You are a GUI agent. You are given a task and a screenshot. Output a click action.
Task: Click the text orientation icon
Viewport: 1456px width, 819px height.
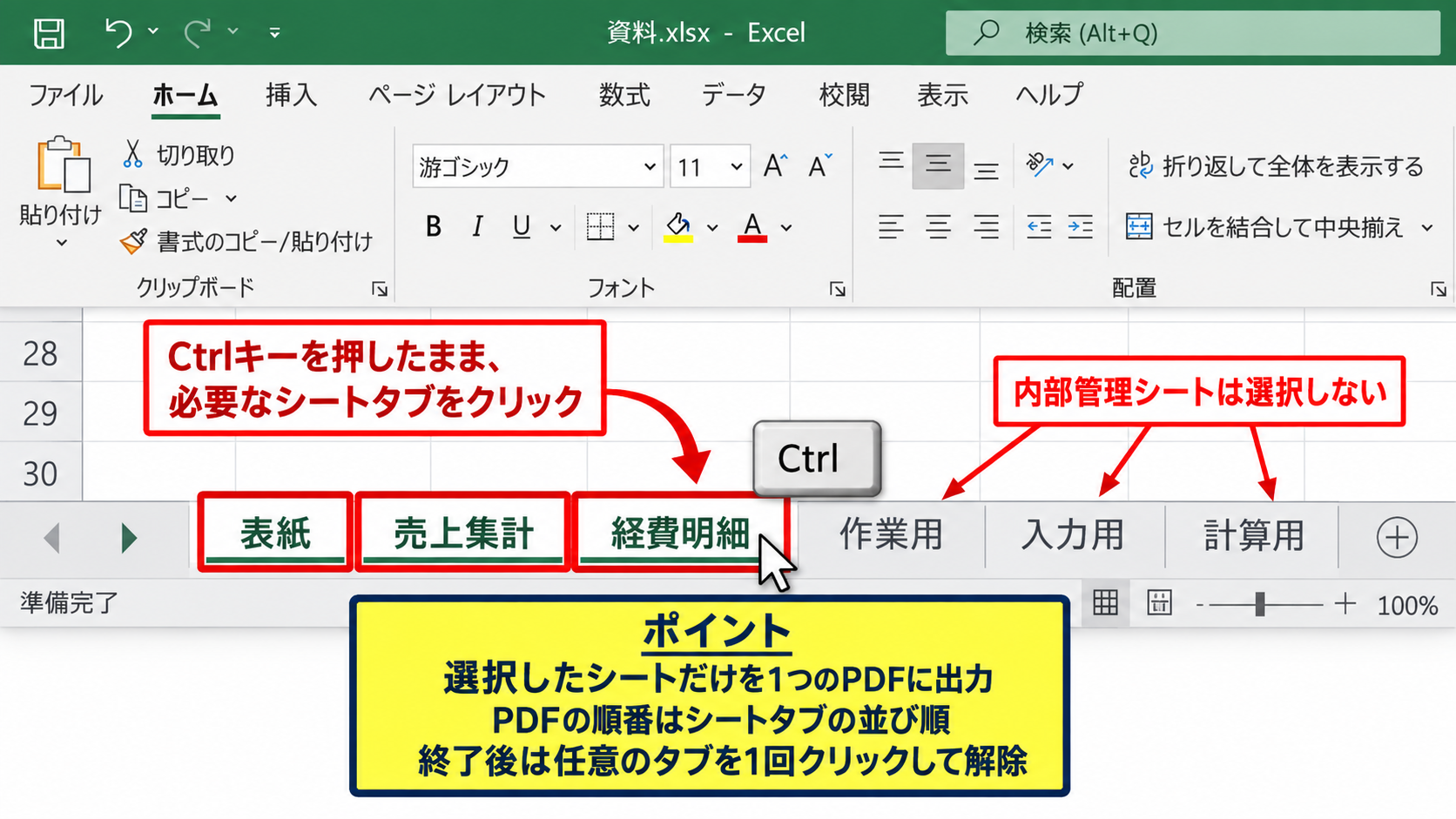coord(1040,164)
